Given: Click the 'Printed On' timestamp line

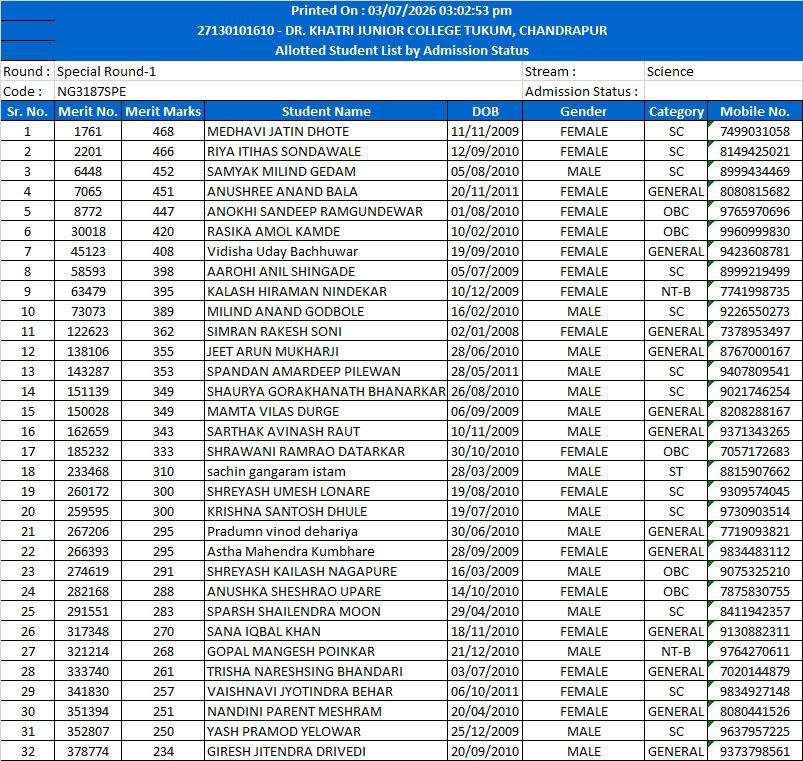Looking at the screenshot, I should (x=402, y=10).
